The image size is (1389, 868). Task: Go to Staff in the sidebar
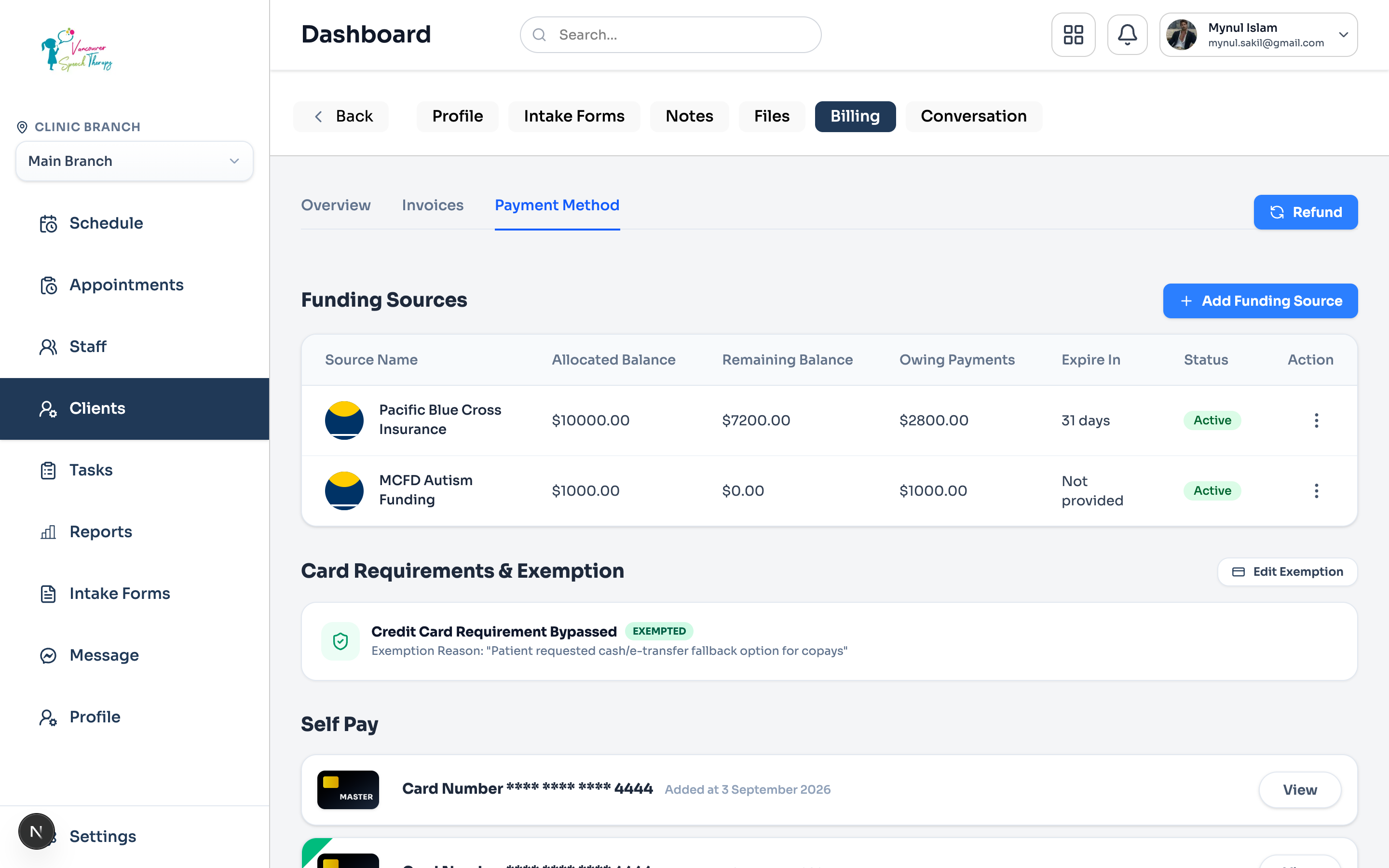(134, 346)
